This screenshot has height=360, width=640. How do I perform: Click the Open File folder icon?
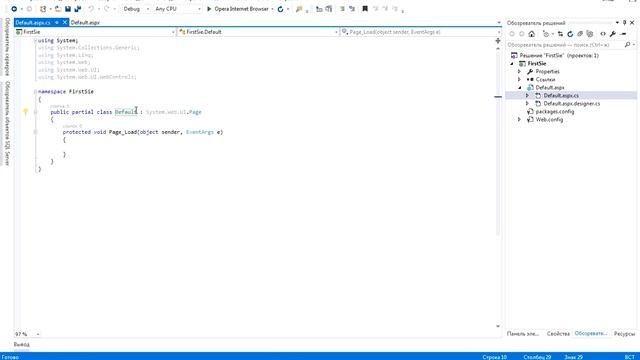point(58,9)
